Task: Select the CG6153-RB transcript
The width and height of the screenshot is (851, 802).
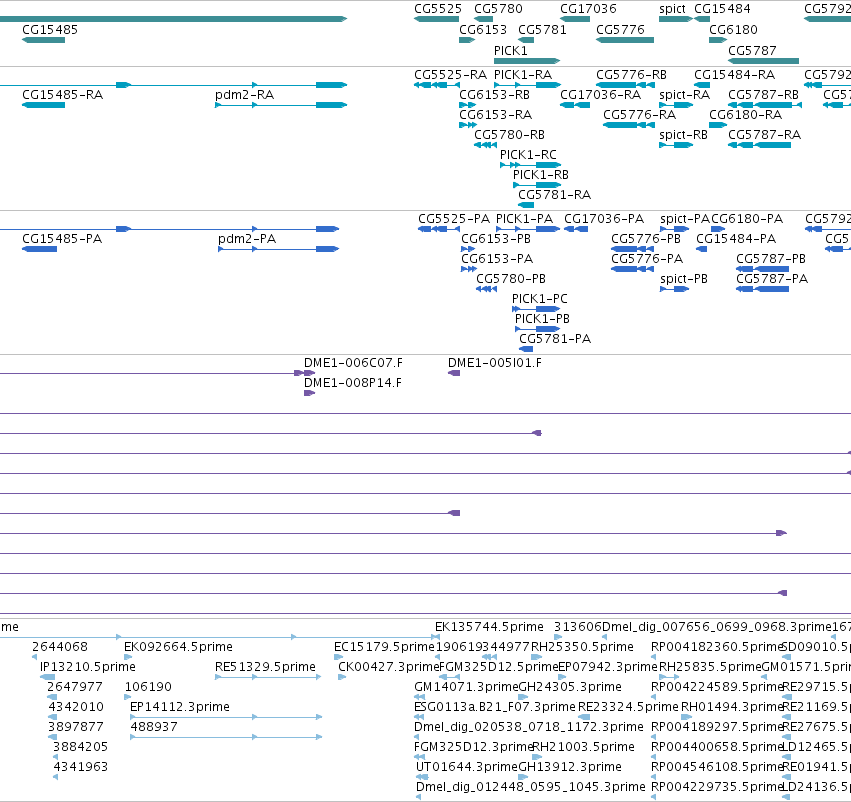Action: pyautogui.click(x=467, y=105)
